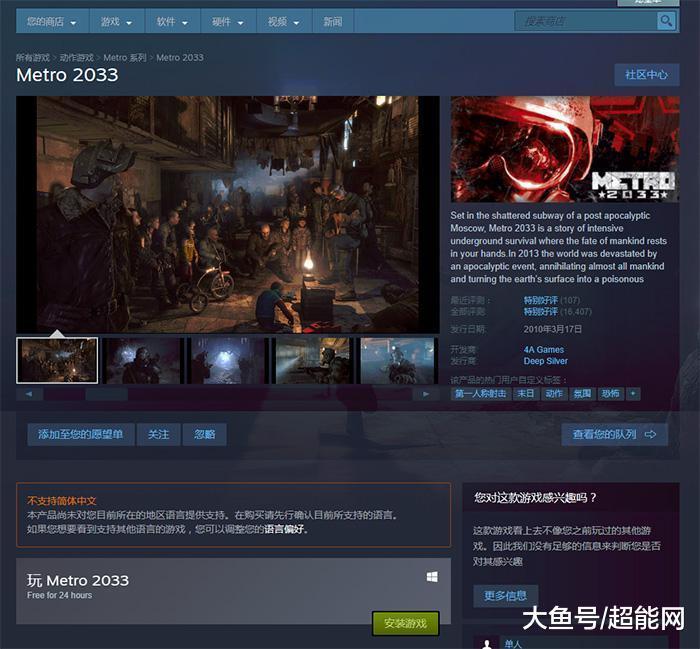Click screenshot strip right arrow
Viewport: 700px width, 649px height.
pos(425,394)
